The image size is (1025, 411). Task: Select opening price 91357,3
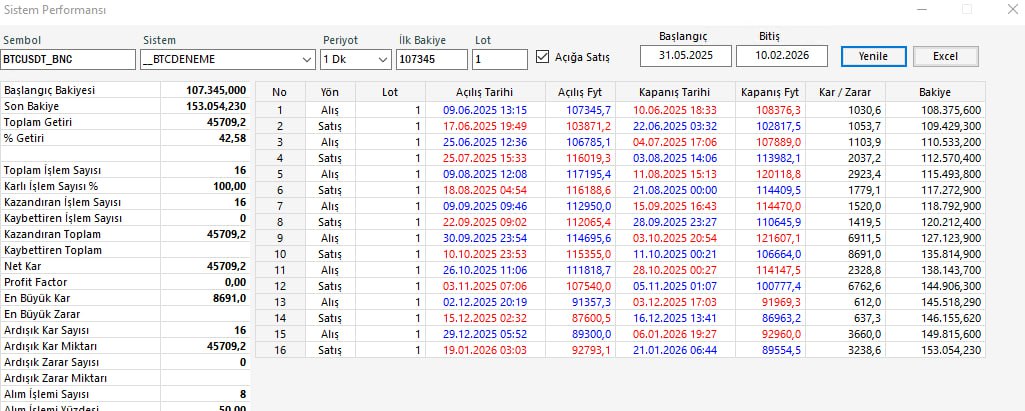(x=592, y=302)
